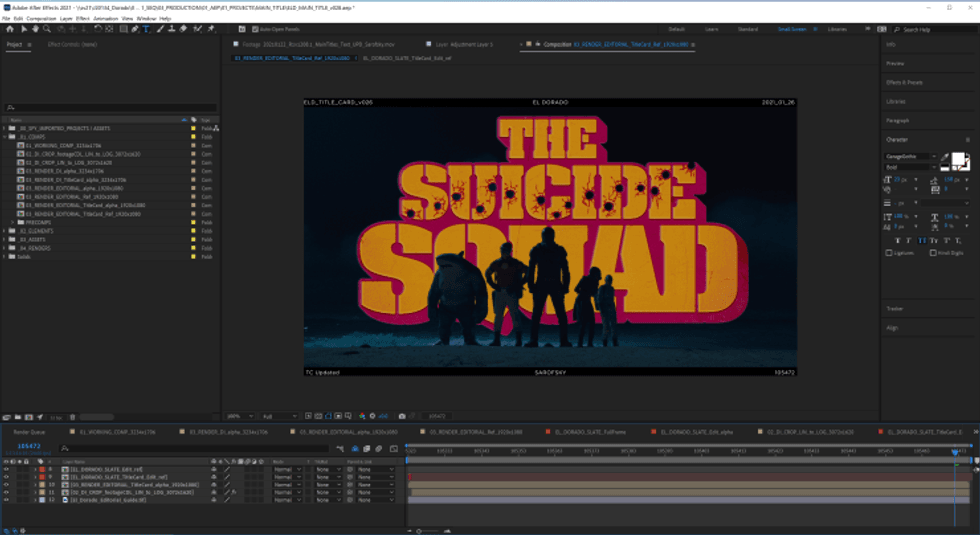Open the Composition menu
The width and height of the screenshot is (980, 535).
click(41, 19)
